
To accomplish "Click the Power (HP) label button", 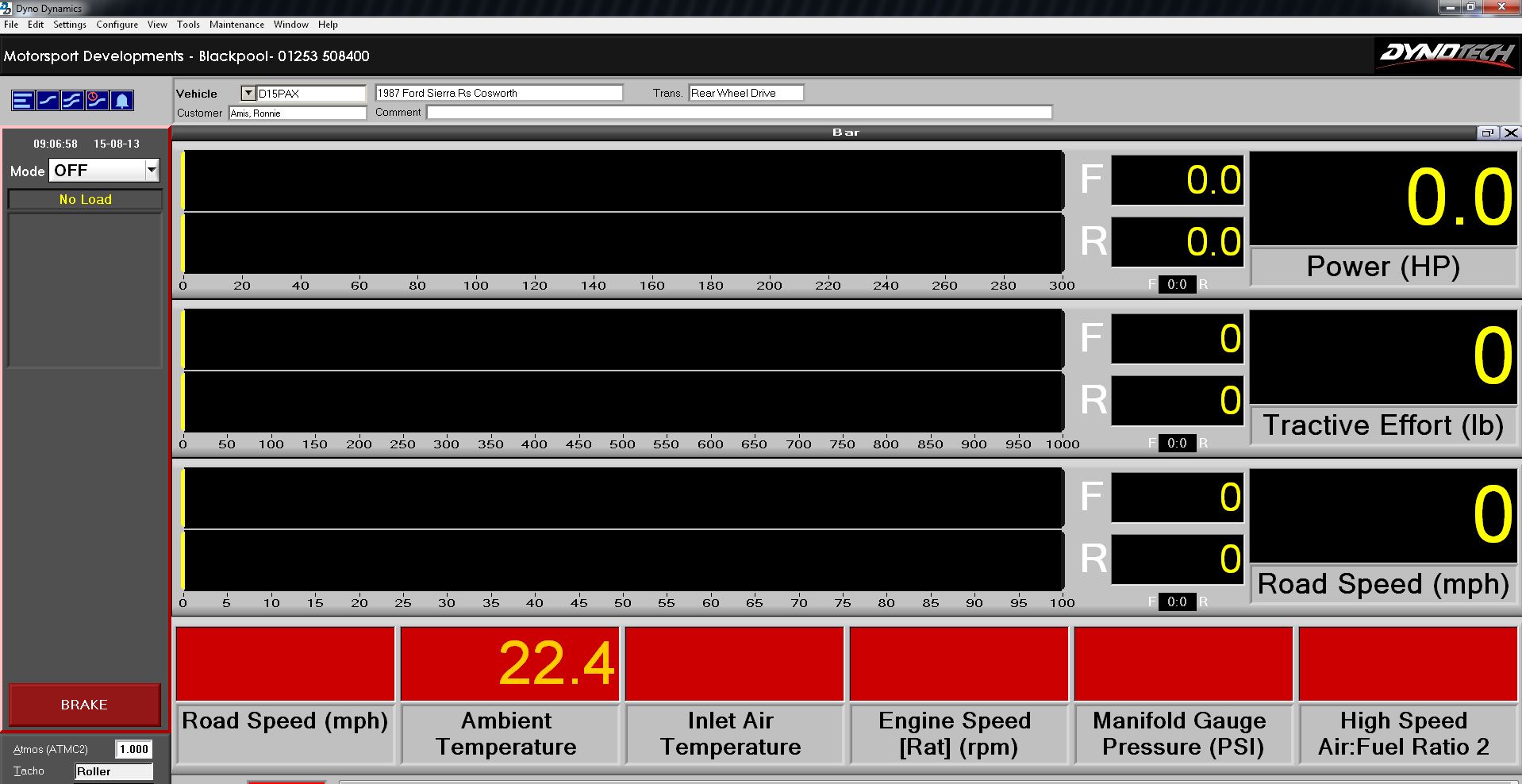I will click(1382, 267).
